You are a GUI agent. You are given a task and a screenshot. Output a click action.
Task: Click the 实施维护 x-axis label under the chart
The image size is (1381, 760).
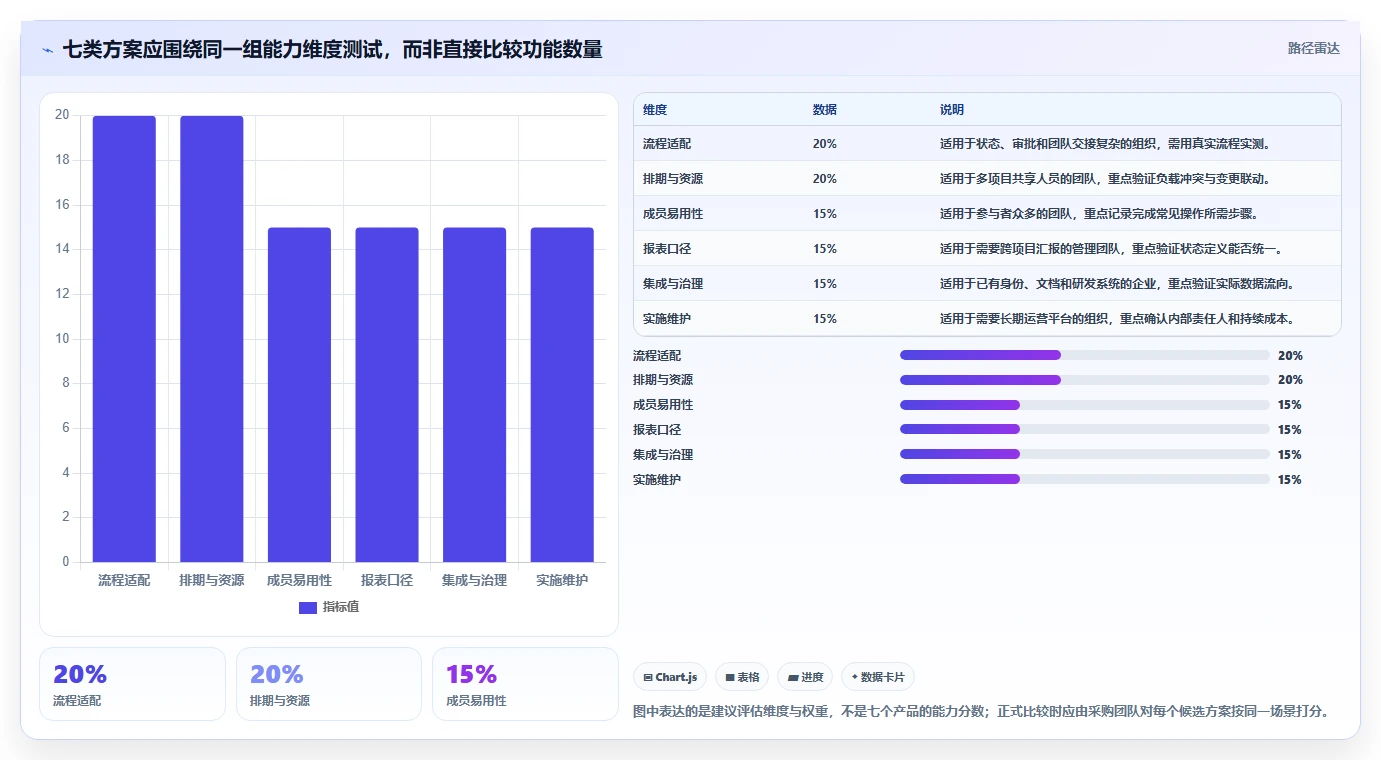[x=562, y=580]
